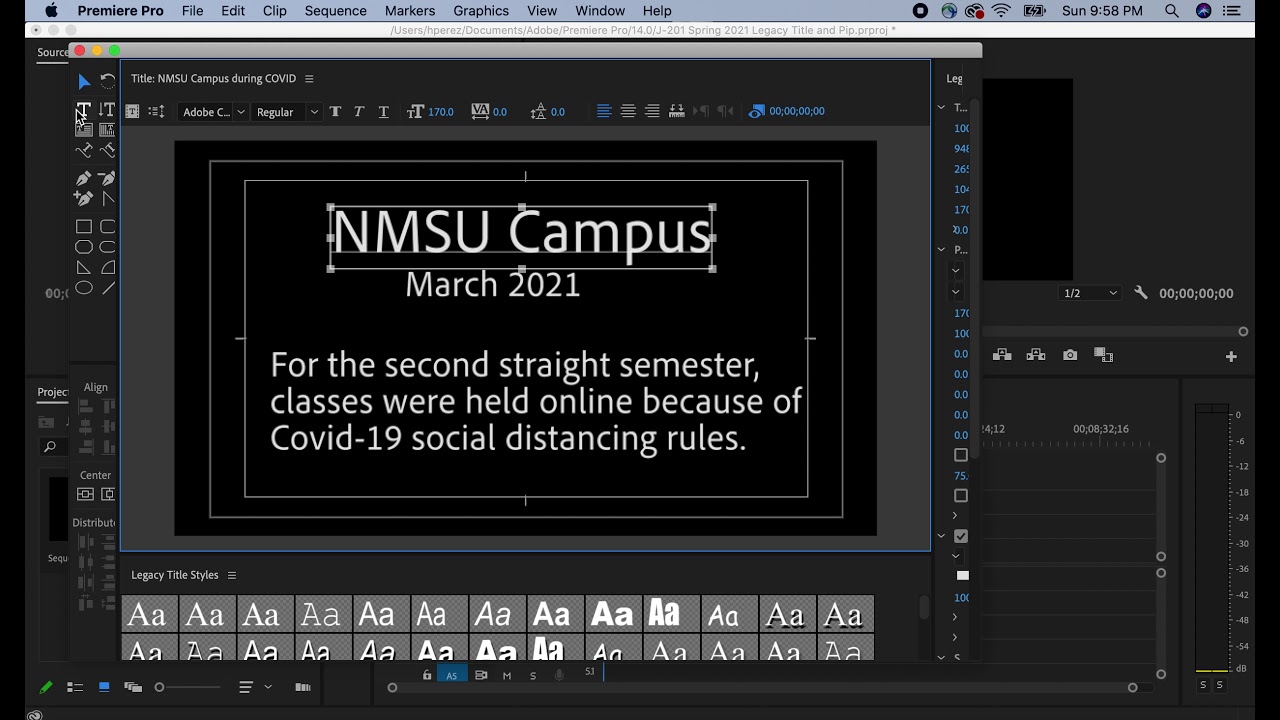This screenshot has width=1280, height=720.
Task: Click the Lift button in Program Monitor
Action: pos(1001,355)
